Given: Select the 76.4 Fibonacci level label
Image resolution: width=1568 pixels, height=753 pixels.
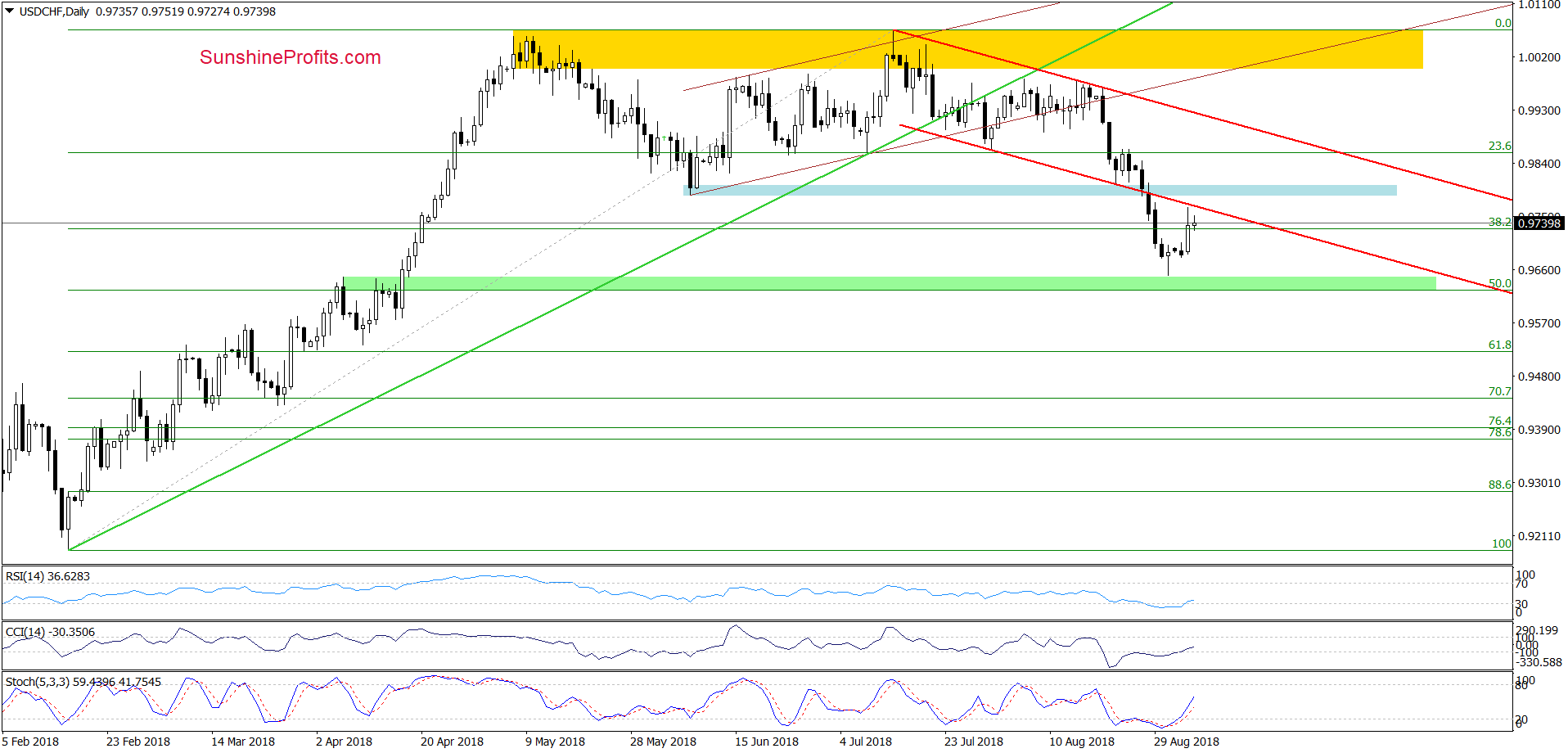Looking at the screenshot, I should 1500,421.
